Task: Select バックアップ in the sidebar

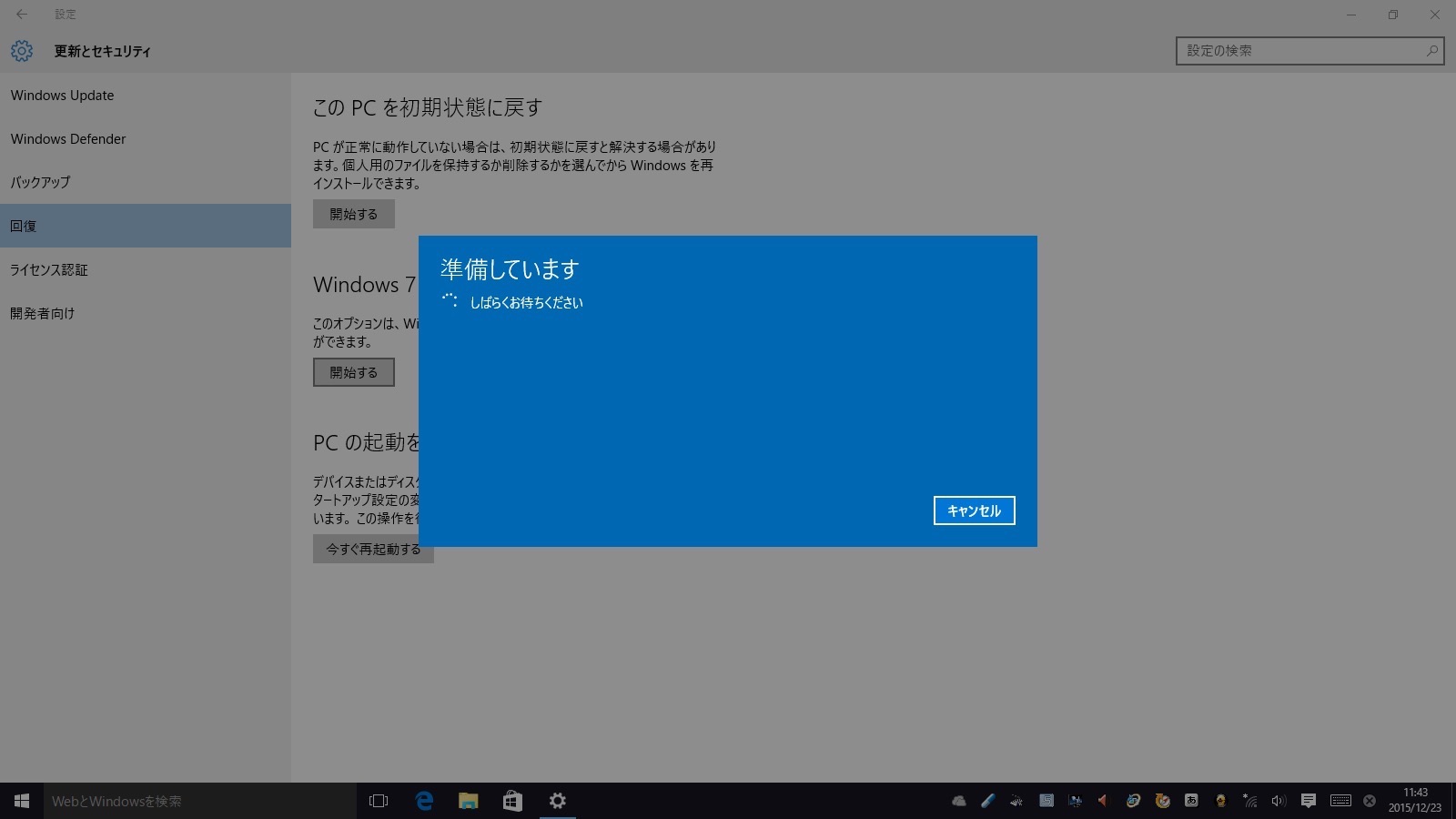Action: tap(146, 182)
